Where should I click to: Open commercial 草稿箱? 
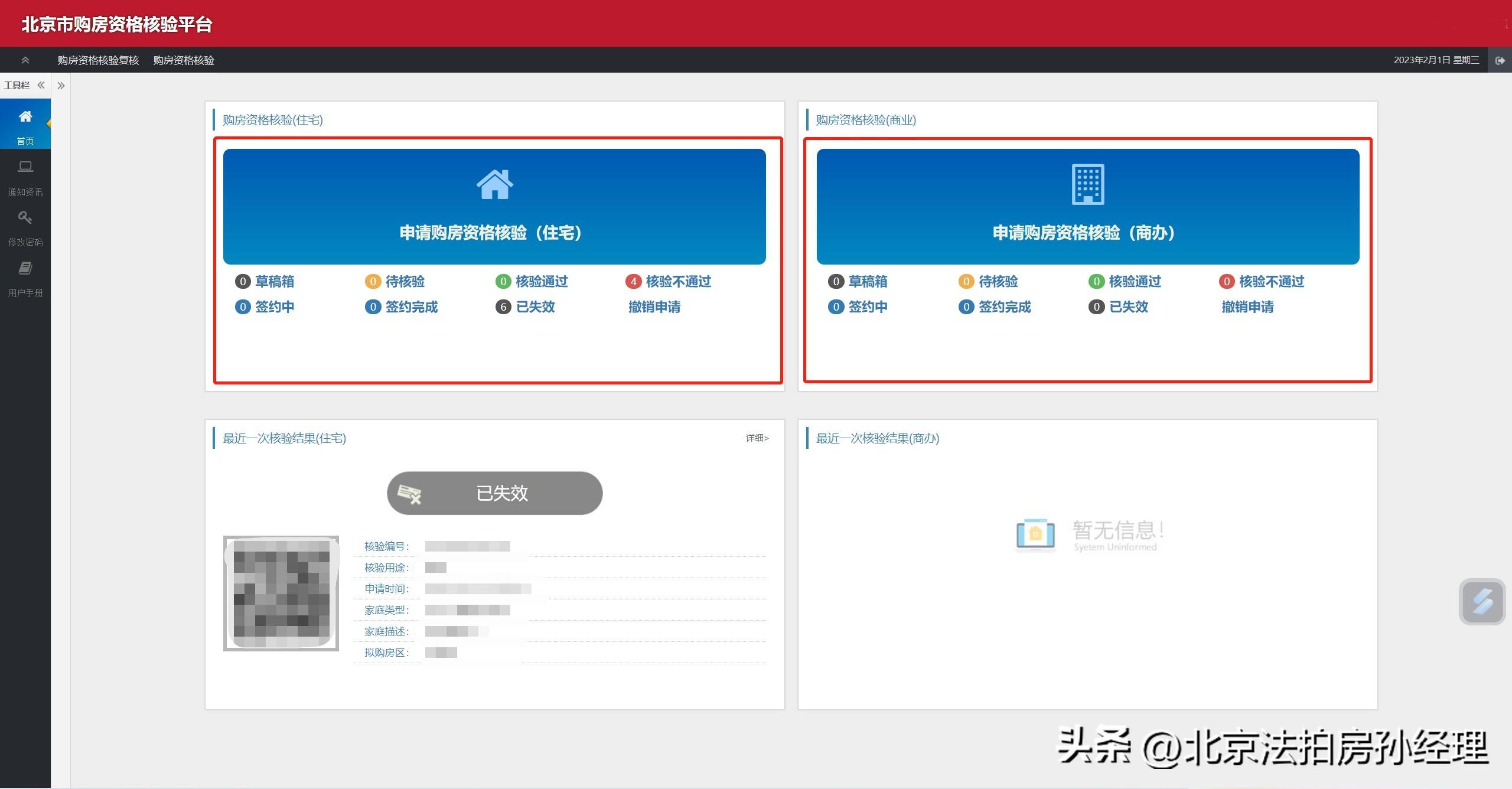coord(858,282)
